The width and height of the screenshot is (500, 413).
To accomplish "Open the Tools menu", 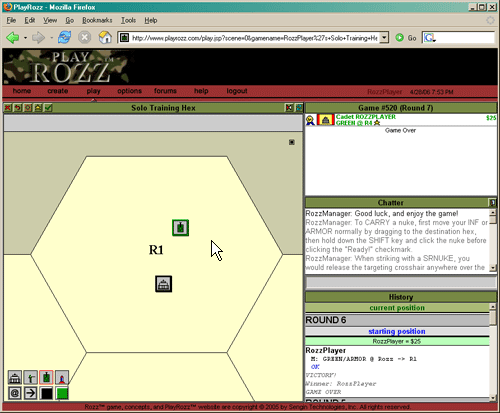I will [x=128, y=20].
